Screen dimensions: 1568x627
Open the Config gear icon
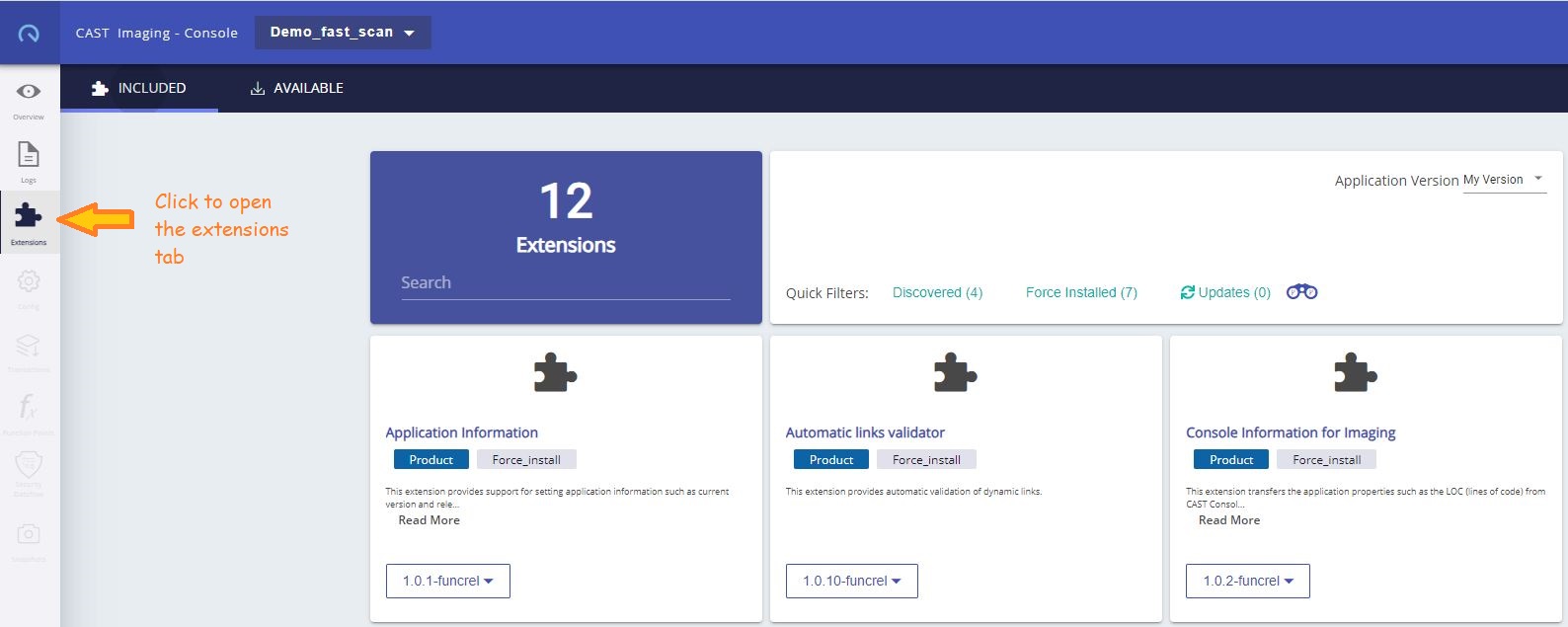[29, 281]
